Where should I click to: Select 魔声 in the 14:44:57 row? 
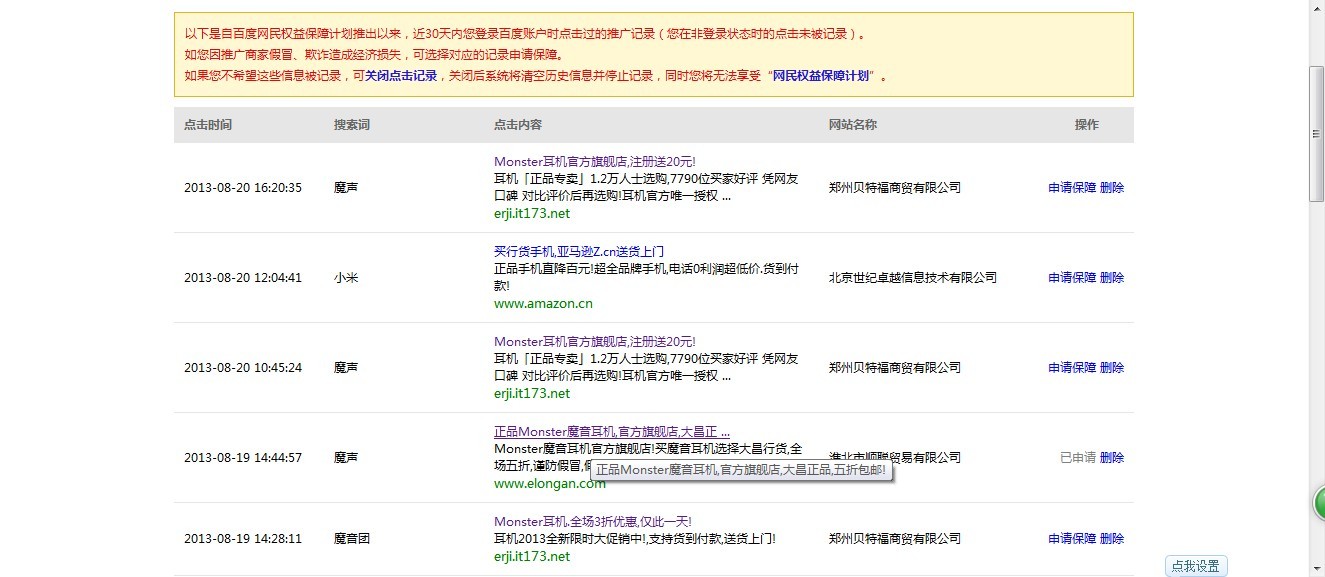click(x=346, y=458)
